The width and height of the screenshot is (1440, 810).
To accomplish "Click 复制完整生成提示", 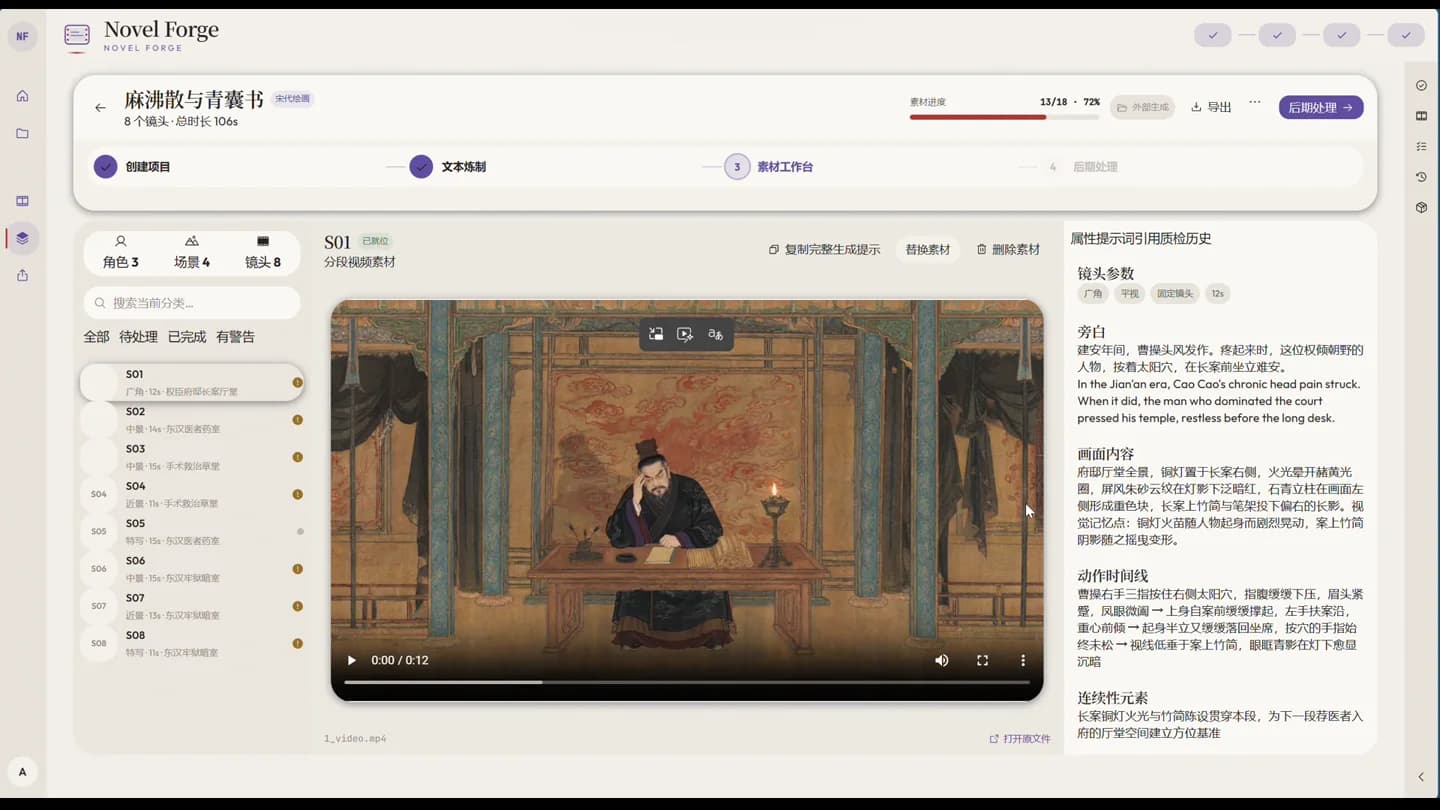I will click(x=824, y=249).
